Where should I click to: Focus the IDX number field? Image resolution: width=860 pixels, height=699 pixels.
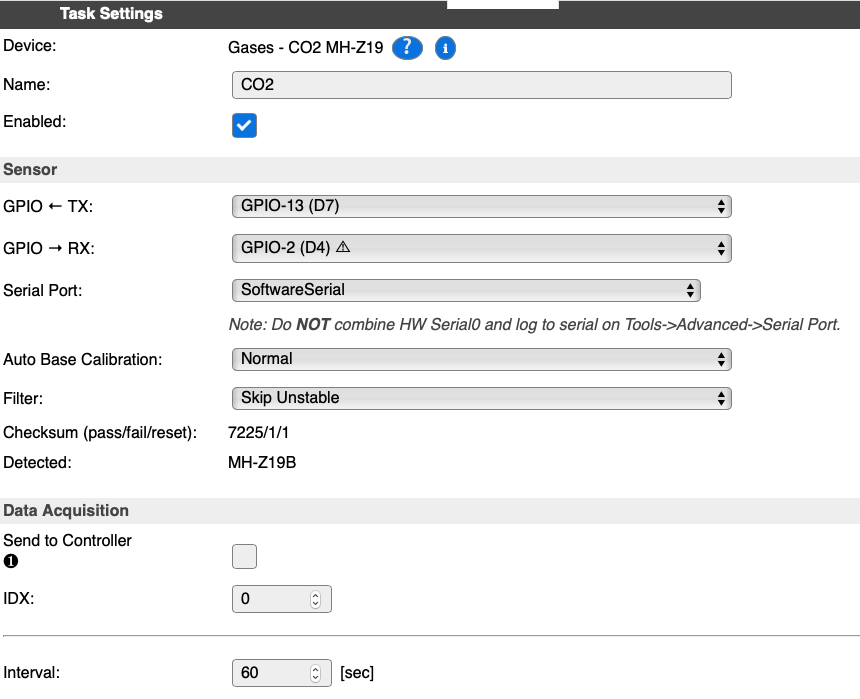[x=282, y=599]
